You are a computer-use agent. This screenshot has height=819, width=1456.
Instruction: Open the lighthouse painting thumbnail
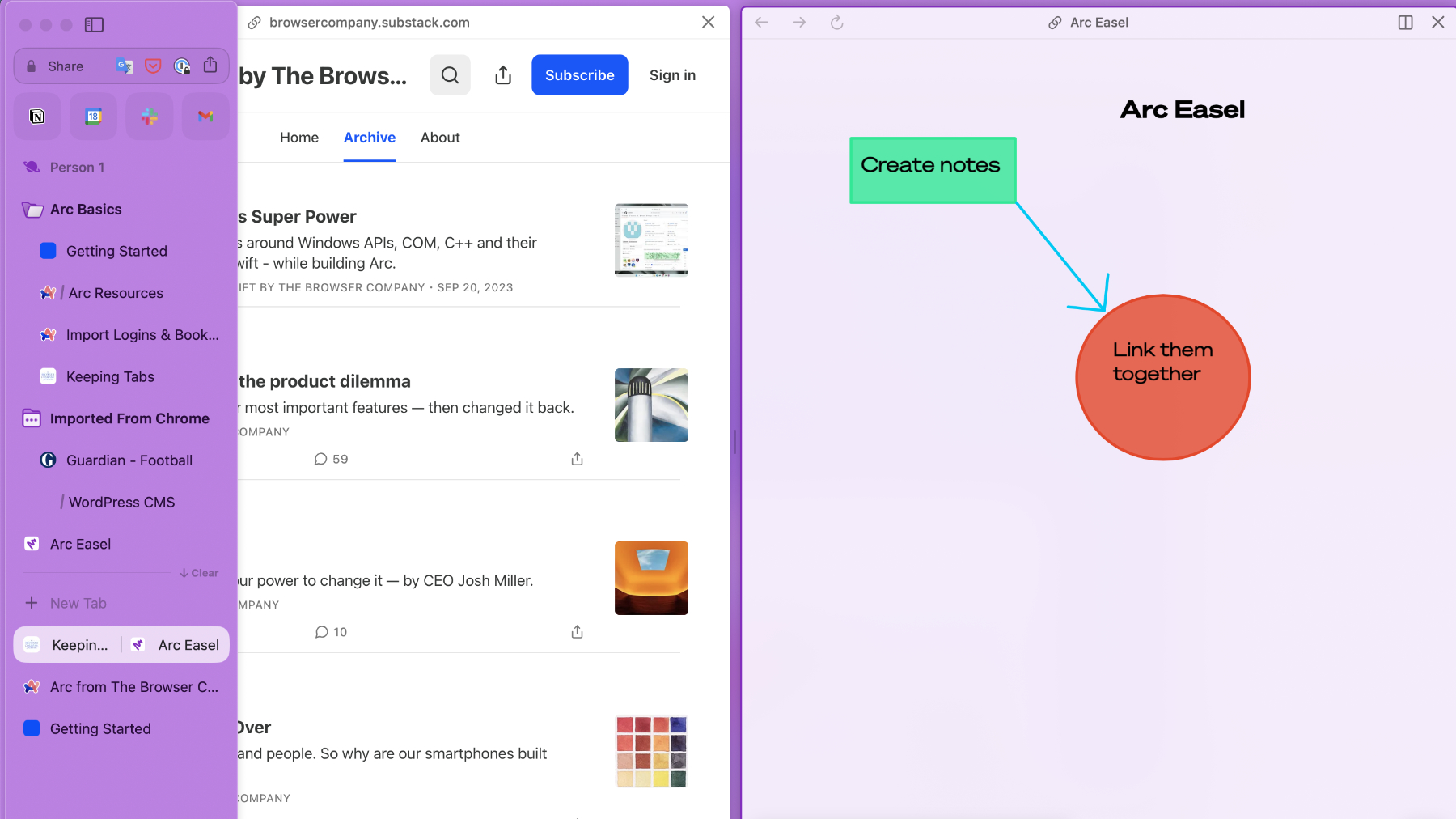tap(651, 405)
